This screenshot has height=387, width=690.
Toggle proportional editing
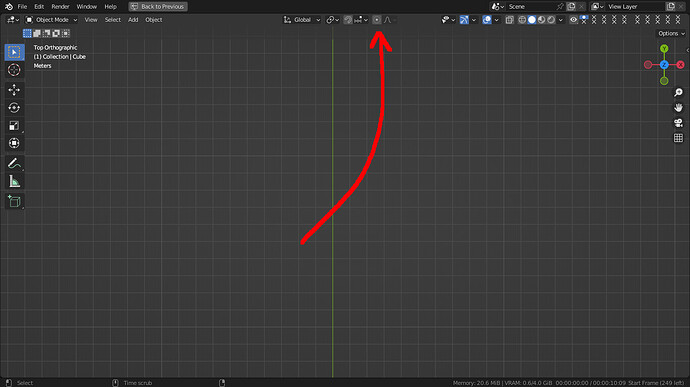[377, 20]
